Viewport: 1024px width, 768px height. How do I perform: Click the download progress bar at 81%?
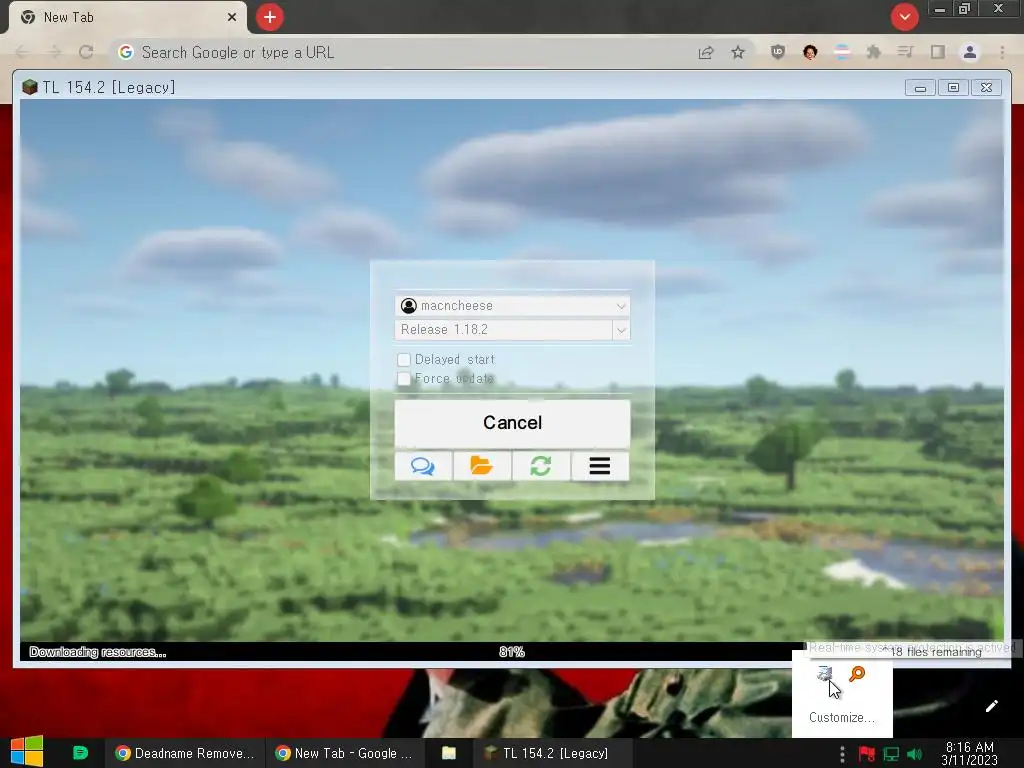point(512,652)
